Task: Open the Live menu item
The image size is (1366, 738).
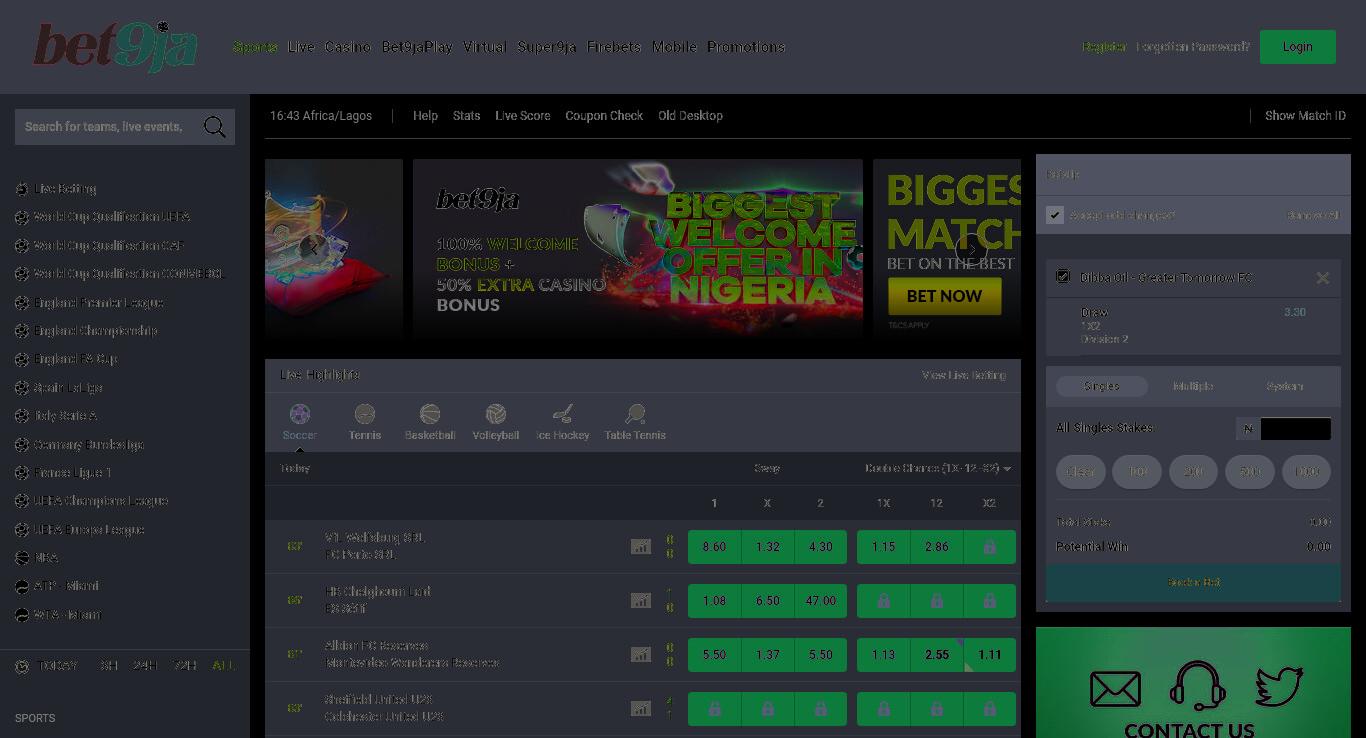Action: pos(301,47)
